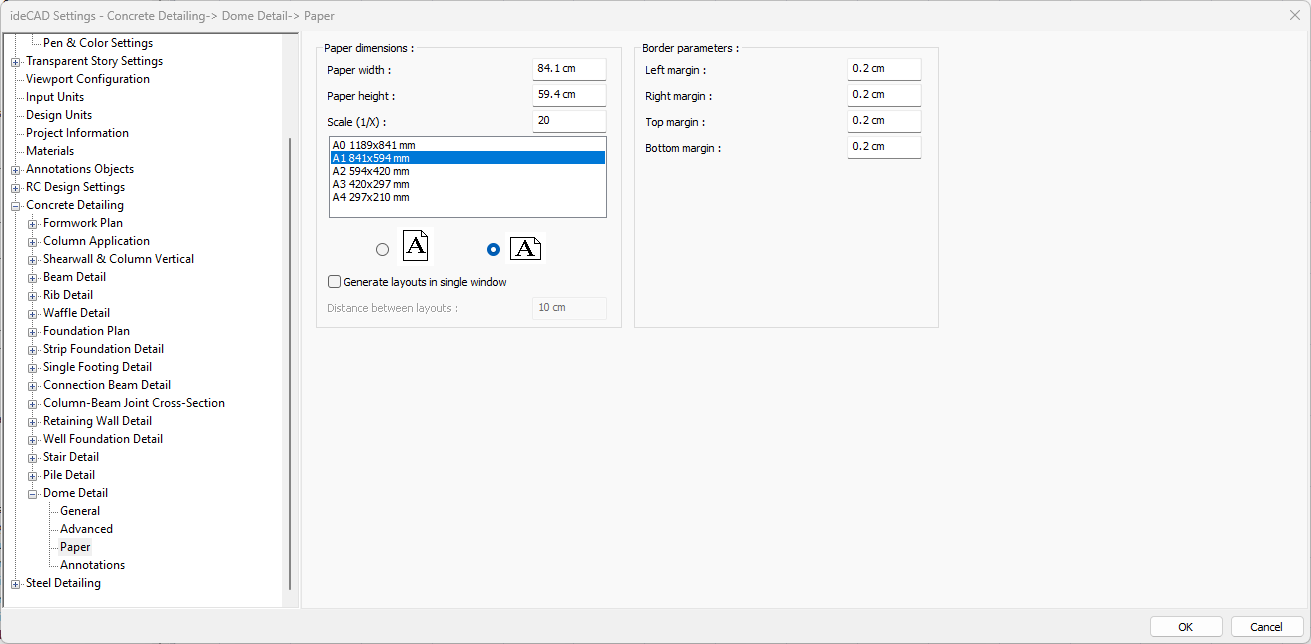1311x644 pixels.
Task: Select the Advanced item under Dome Detail
Action: (x=86, y=529)
